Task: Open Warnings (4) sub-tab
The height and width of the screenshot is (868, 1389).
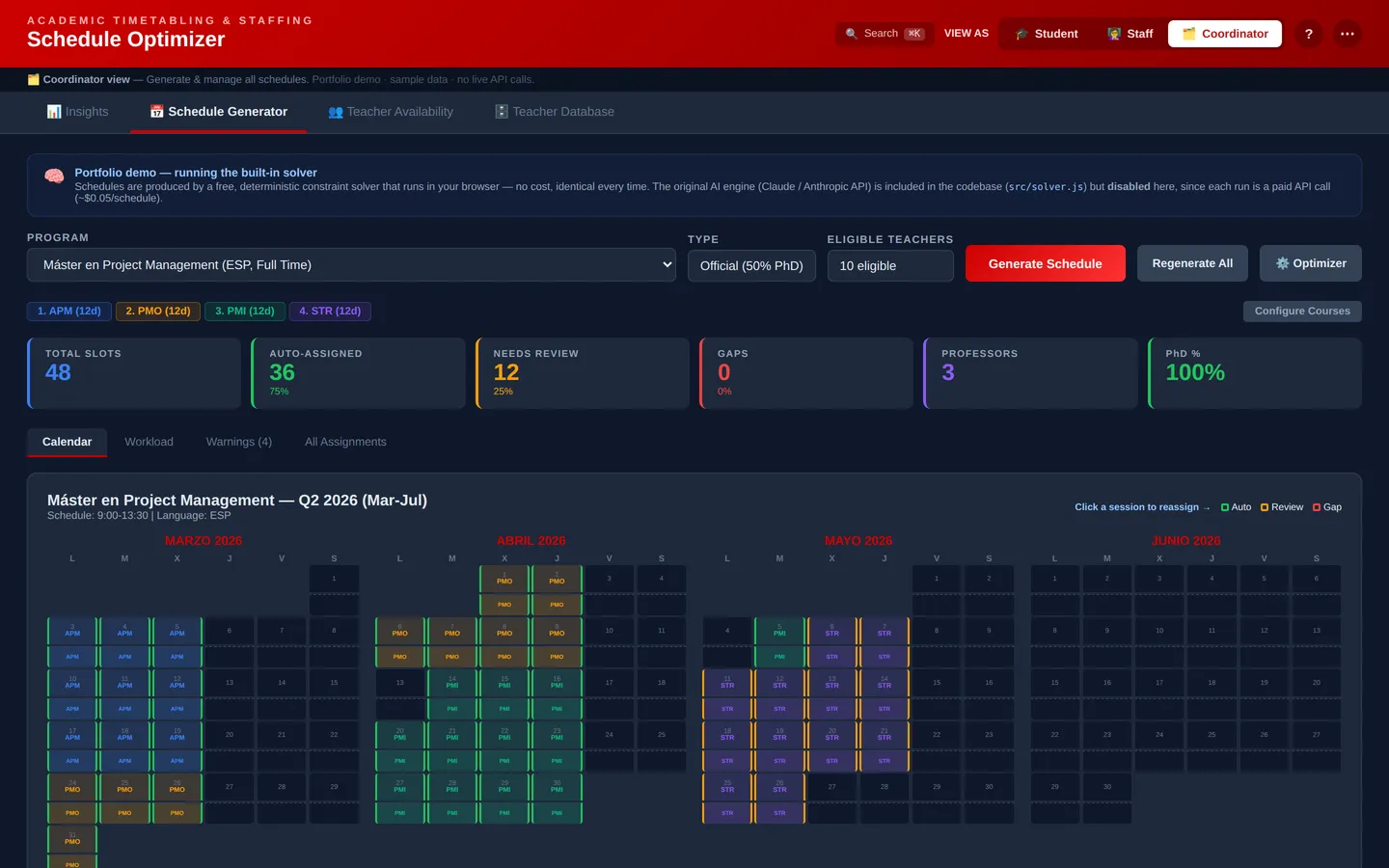Action: coord(239,442)
